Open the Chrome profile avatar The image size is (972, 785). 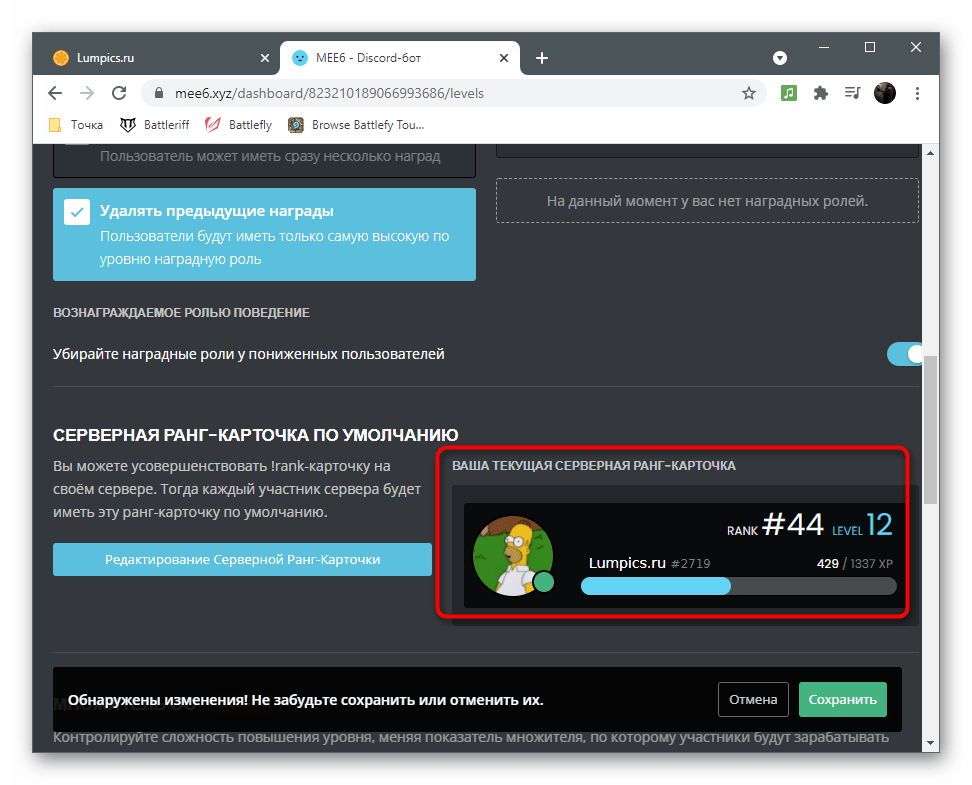885,93
